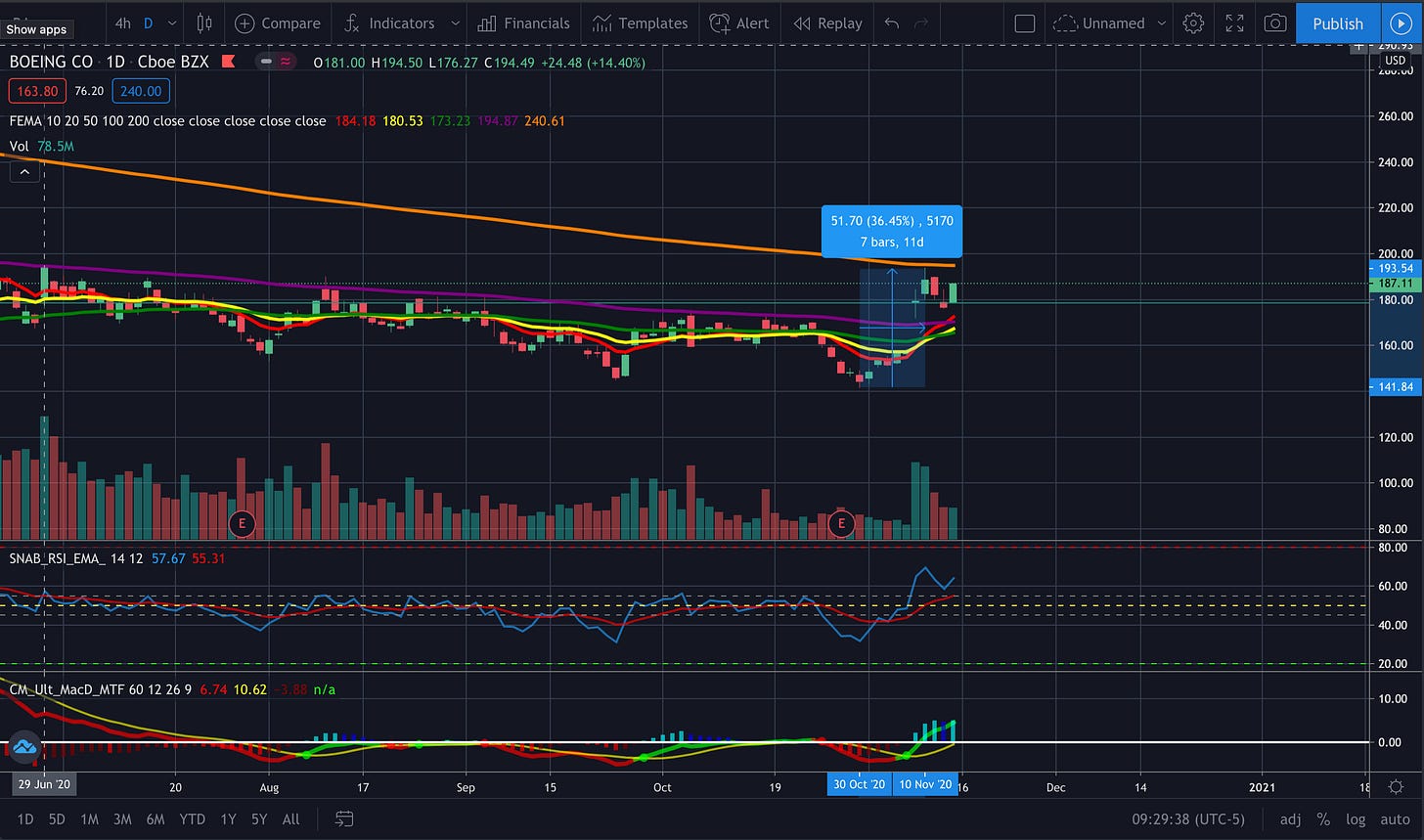1424x840 pixels.
Task: Open Financials for Boeing
Action: pyautogui.click(x=524, y=22)
